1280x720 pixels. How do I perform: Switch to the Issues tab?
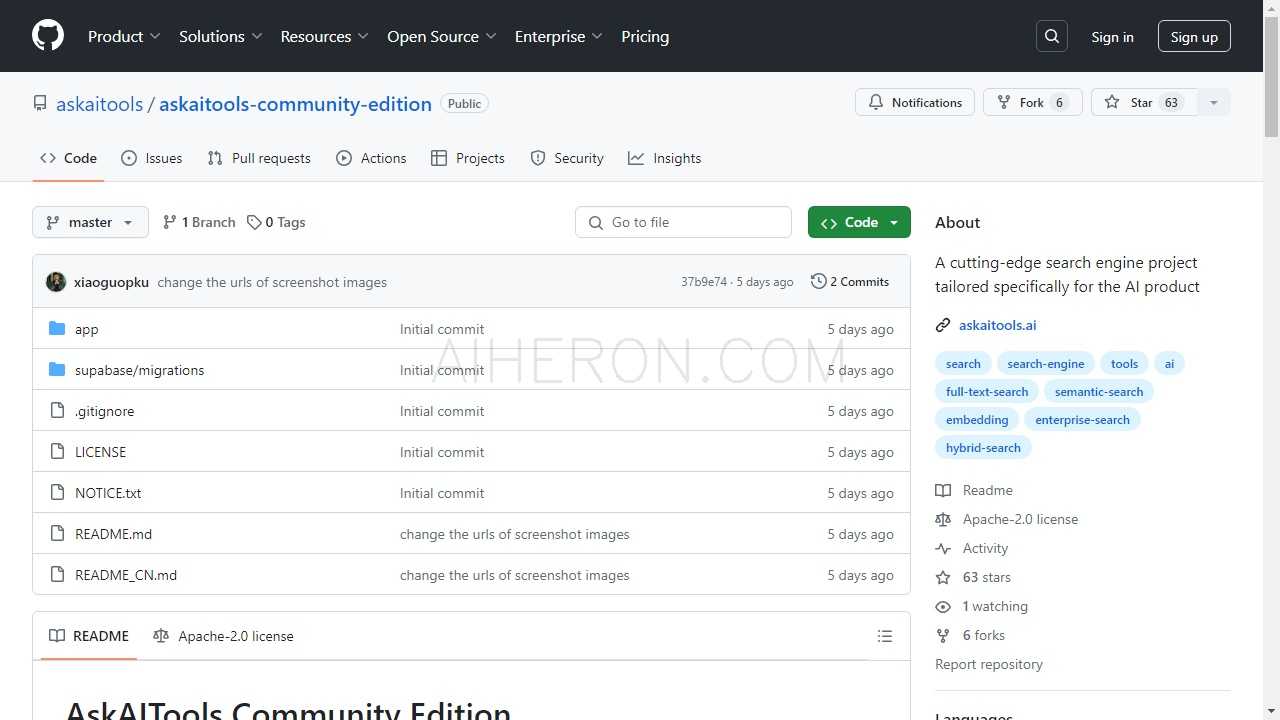pos(151,158)
